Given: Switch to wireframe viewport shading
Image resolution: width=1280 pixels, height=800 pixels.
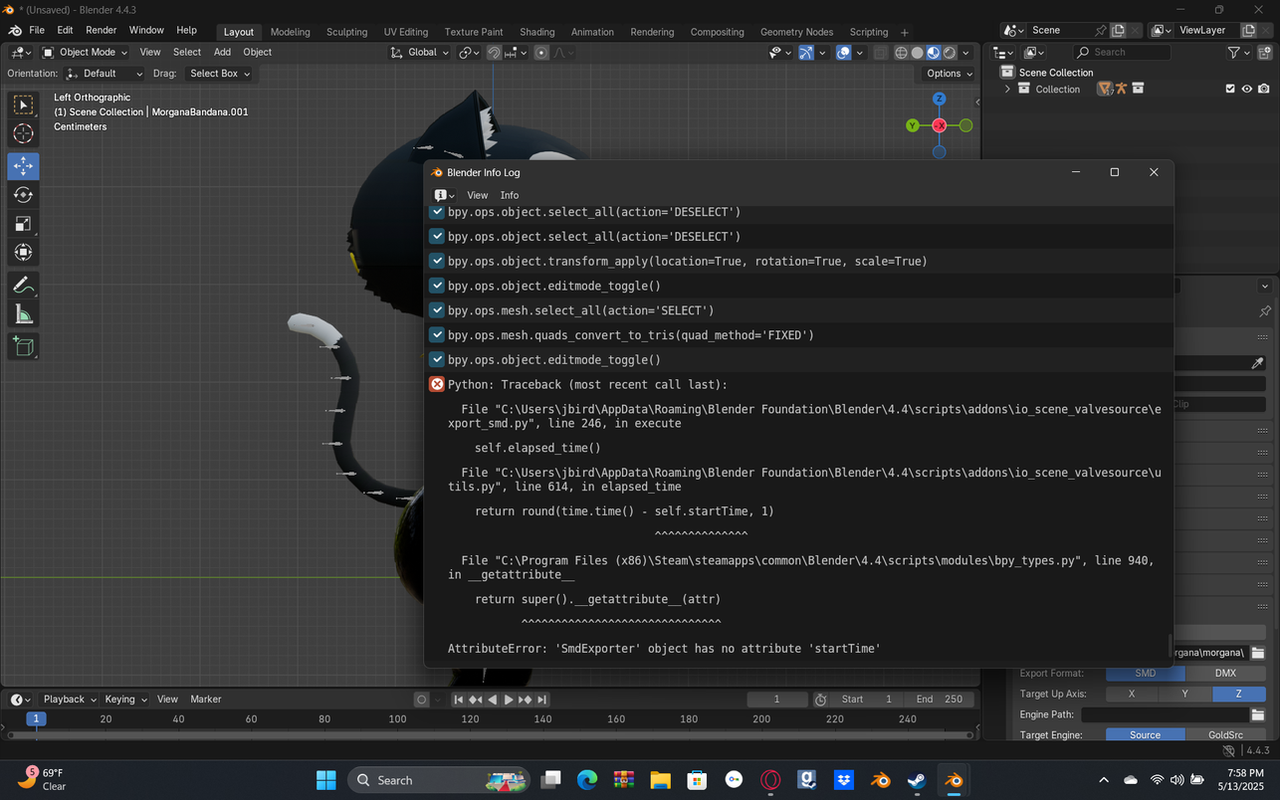Looking at the screenshot, I should [x=901, y=52].
